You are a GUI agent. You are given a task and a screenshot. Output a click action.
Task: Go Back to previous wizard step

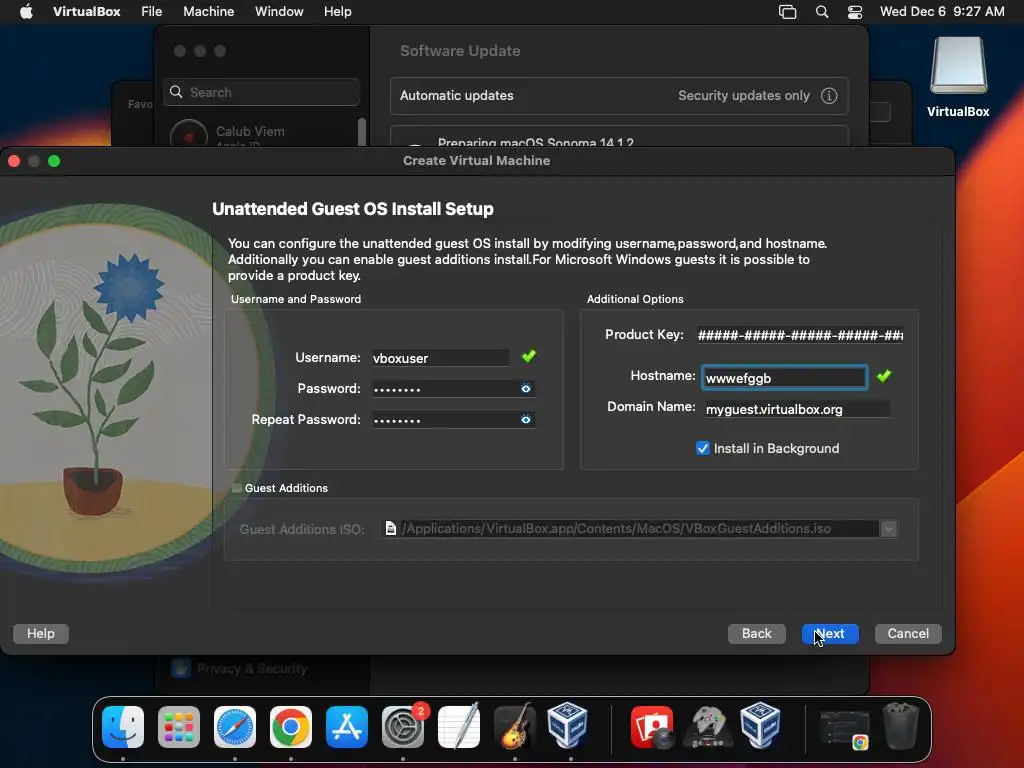tap(756, 633)
